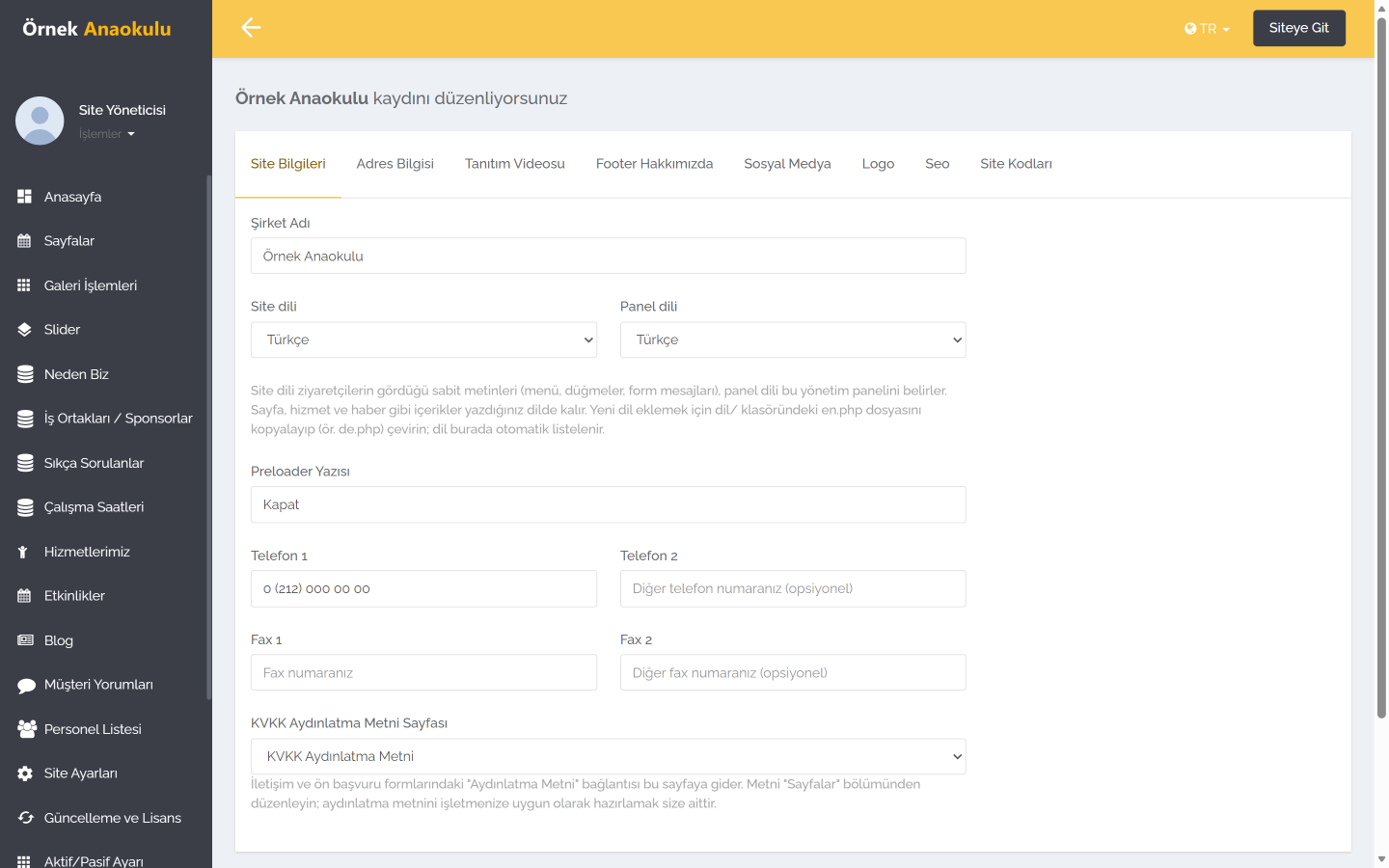
Task: Click the site administrator avatar image
Action: point(40,121)
